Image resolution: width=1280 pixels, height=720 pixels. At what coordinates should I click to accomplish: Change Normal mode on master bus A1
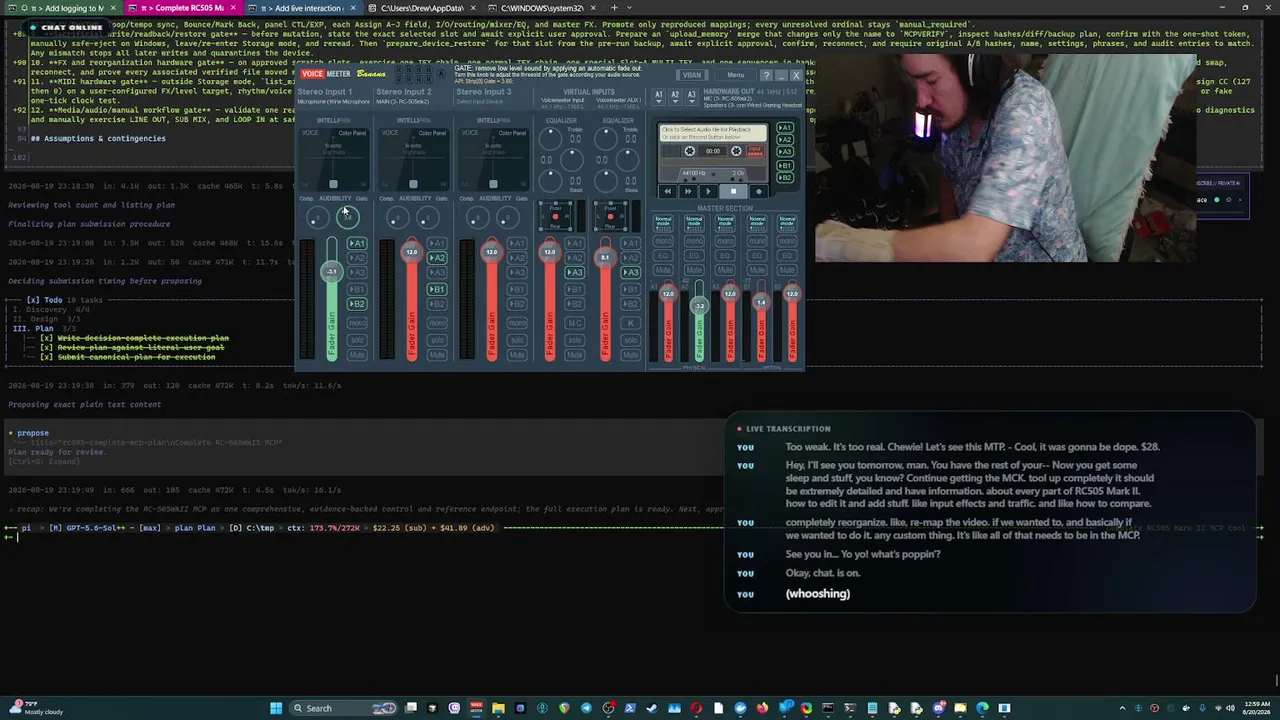pos(663,222)
